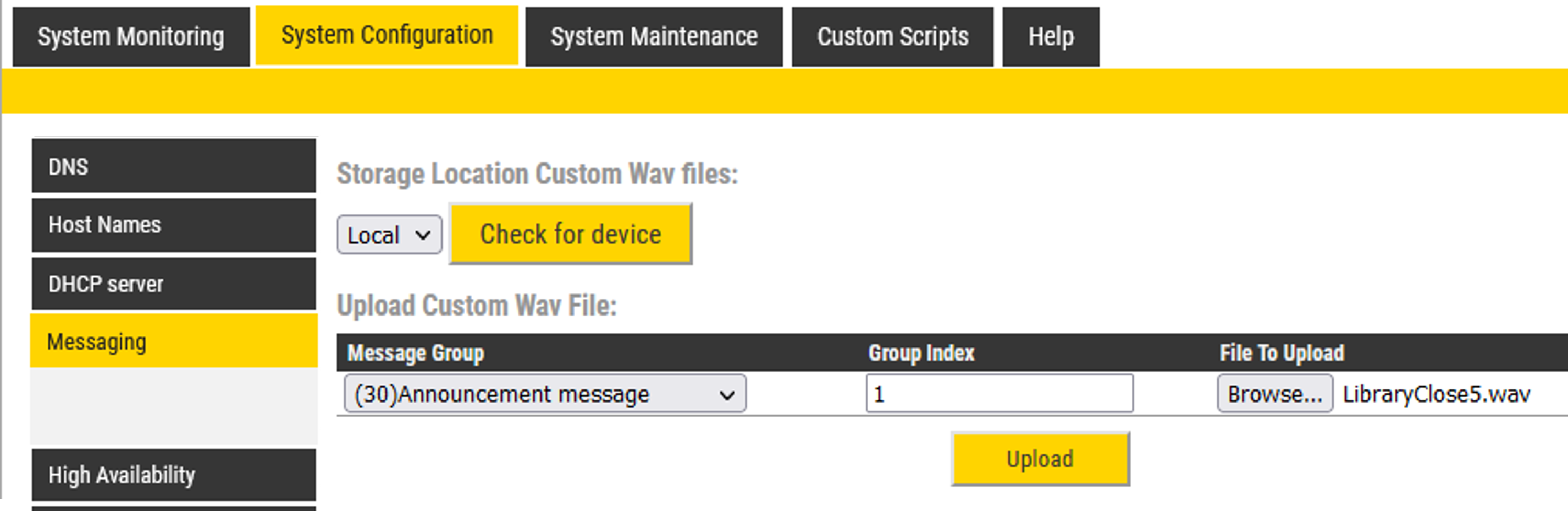1568x511 pixels.
Task: Open DNS settings in the sidebar
Action: tap(173, 166)
